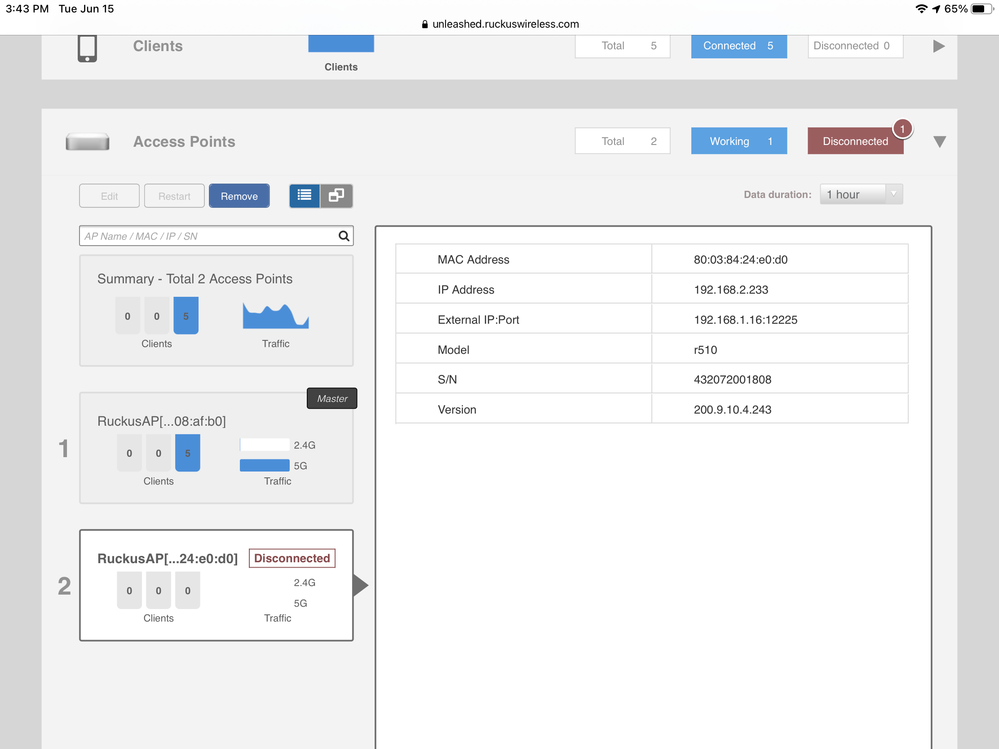Click the lock icon in address bar
999x749 pixels.
pyautogui.click(x=425, y=25)
